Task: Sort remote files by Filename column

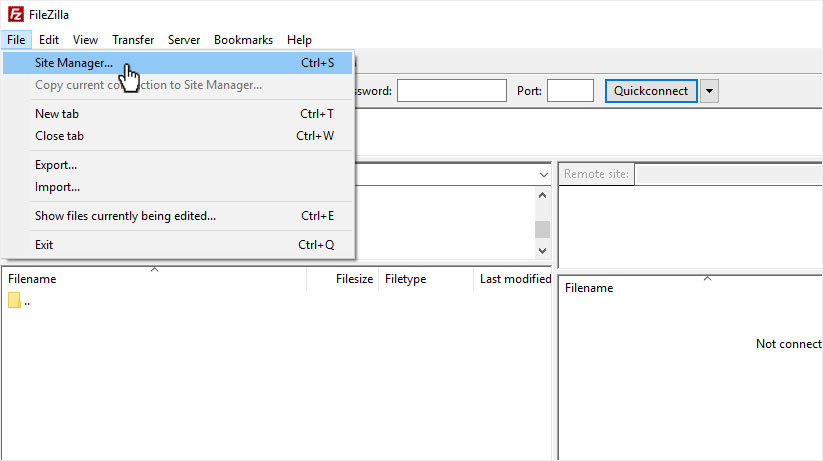Action: pos(691,288)
